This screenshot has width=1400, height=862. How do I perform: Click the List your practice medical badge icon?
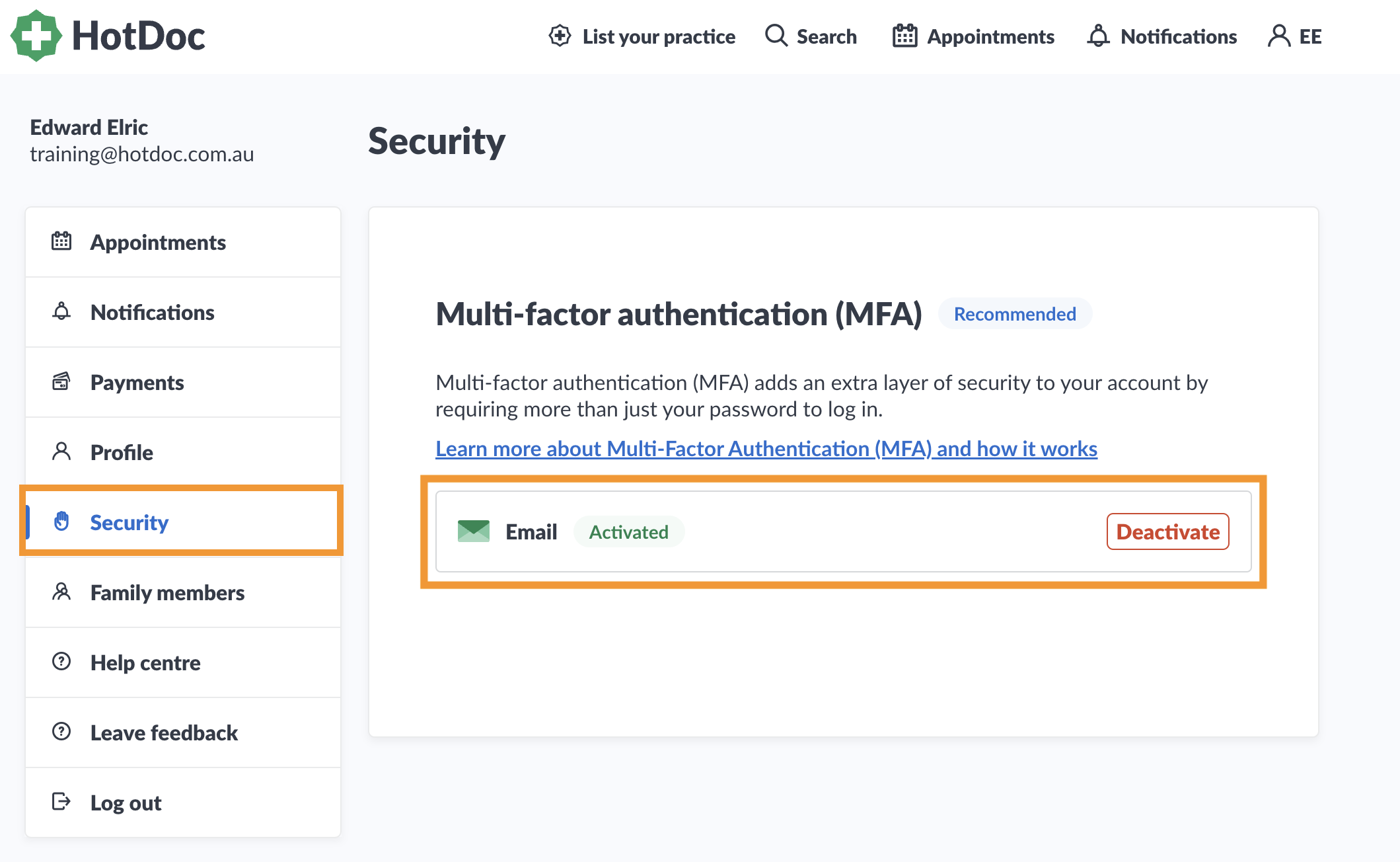560,36
